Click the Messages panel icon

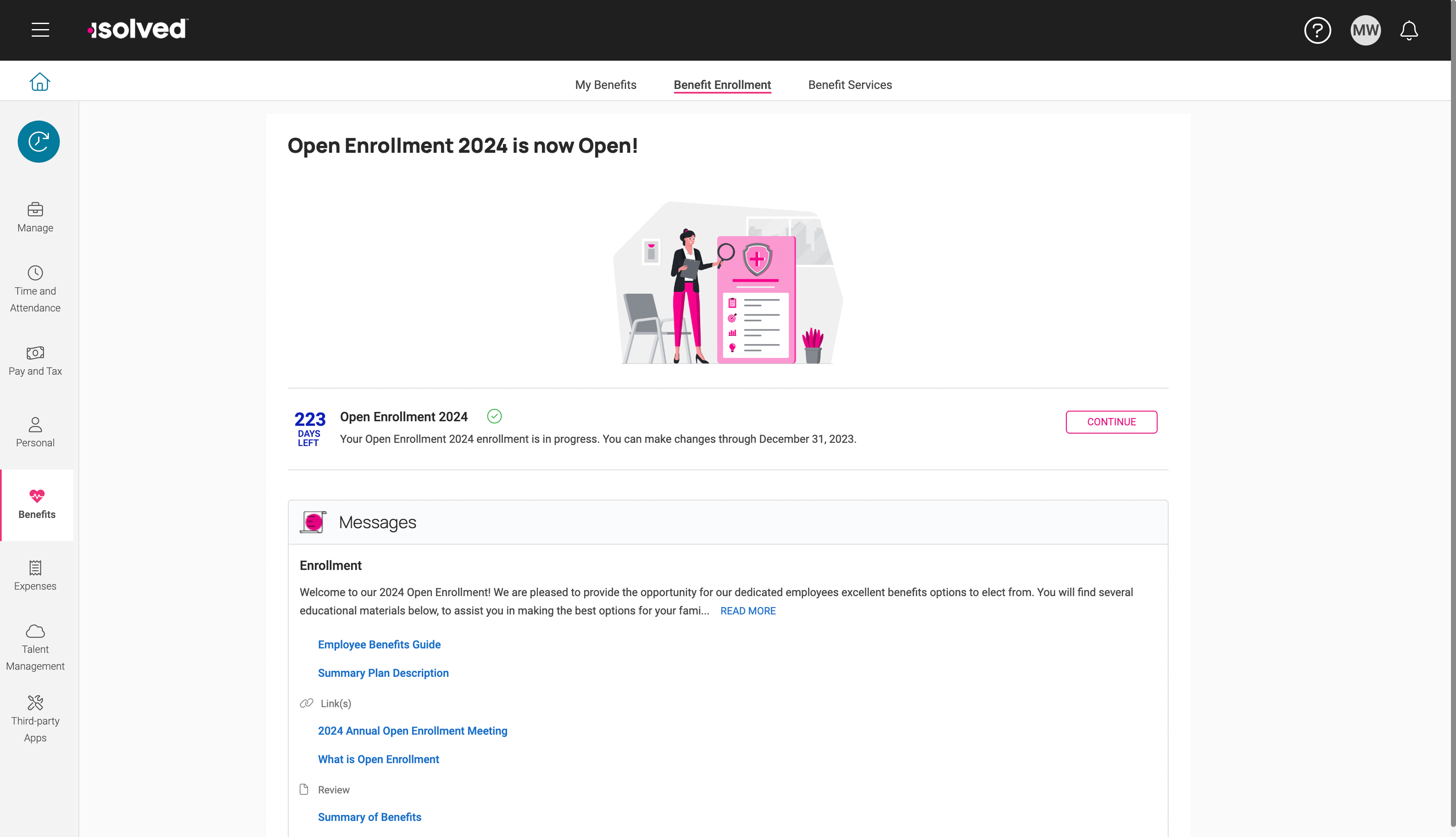coord(313,522)
